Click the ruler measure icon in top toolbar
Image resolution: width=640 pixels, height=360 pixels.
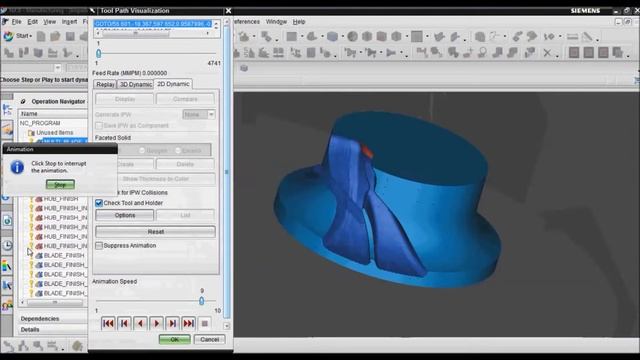[x=572, y=37]
